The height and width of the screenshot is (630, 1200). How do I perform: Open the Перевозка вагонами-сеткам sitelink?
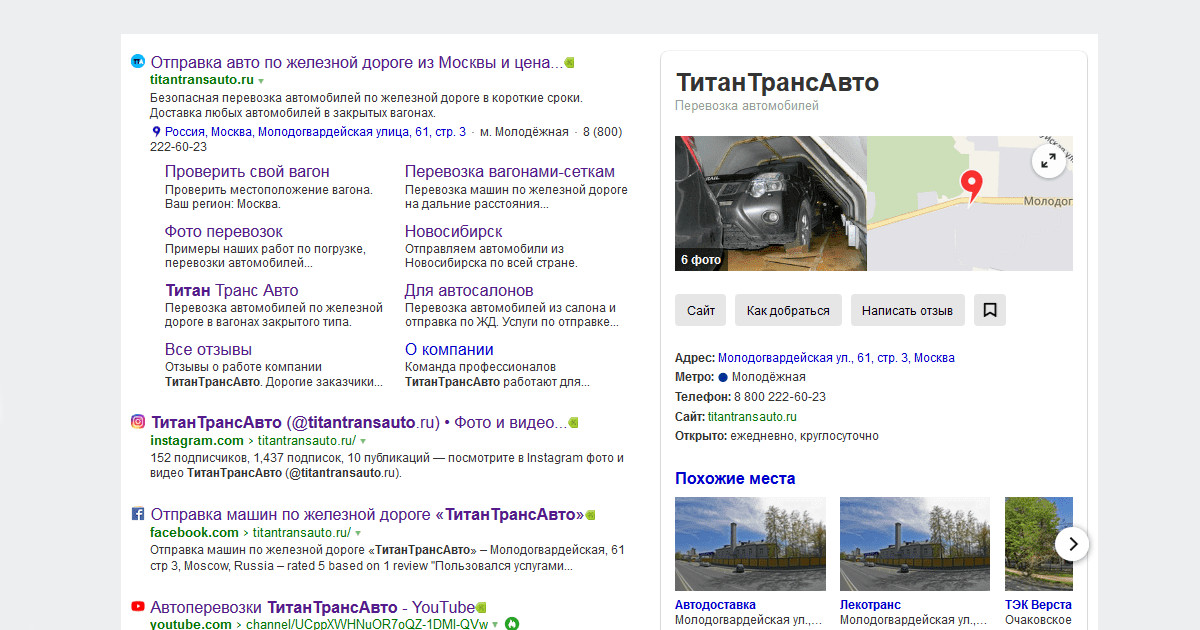[510, 171]
